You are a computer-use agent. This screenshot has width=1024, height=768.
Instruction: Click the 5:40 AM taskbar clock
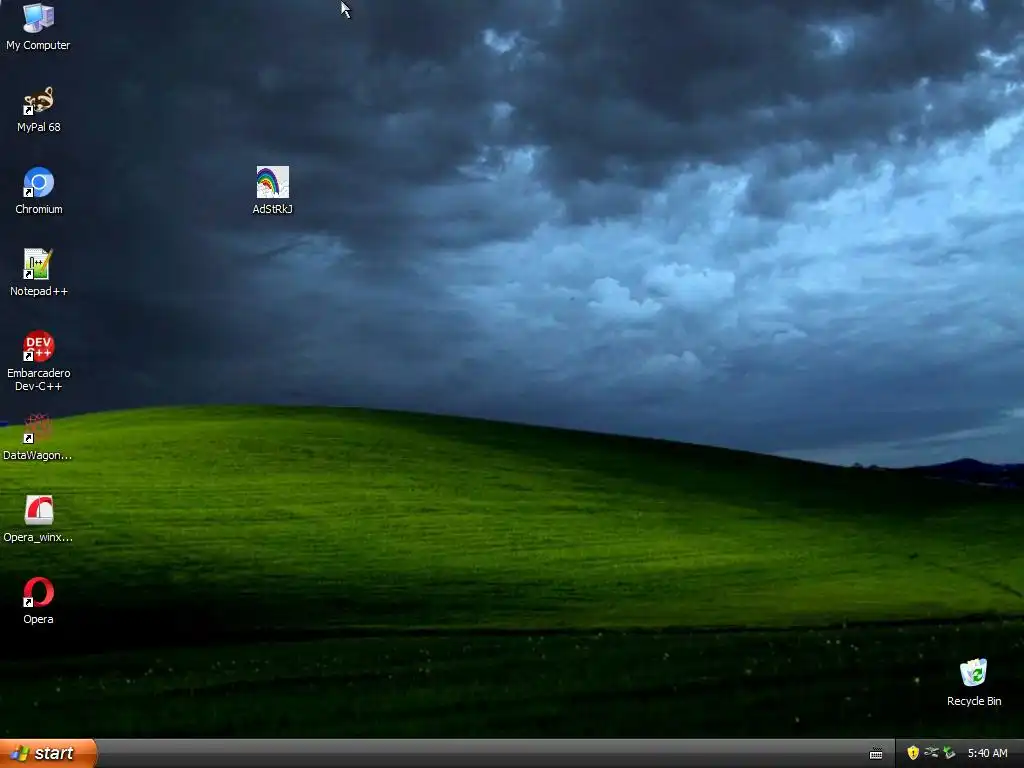tap(987, 754)
